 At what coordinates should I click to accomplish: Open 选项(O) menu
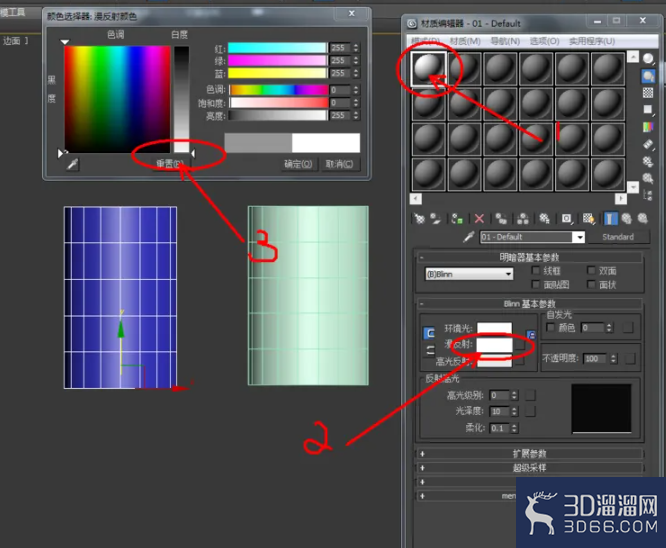coord(544,41)
